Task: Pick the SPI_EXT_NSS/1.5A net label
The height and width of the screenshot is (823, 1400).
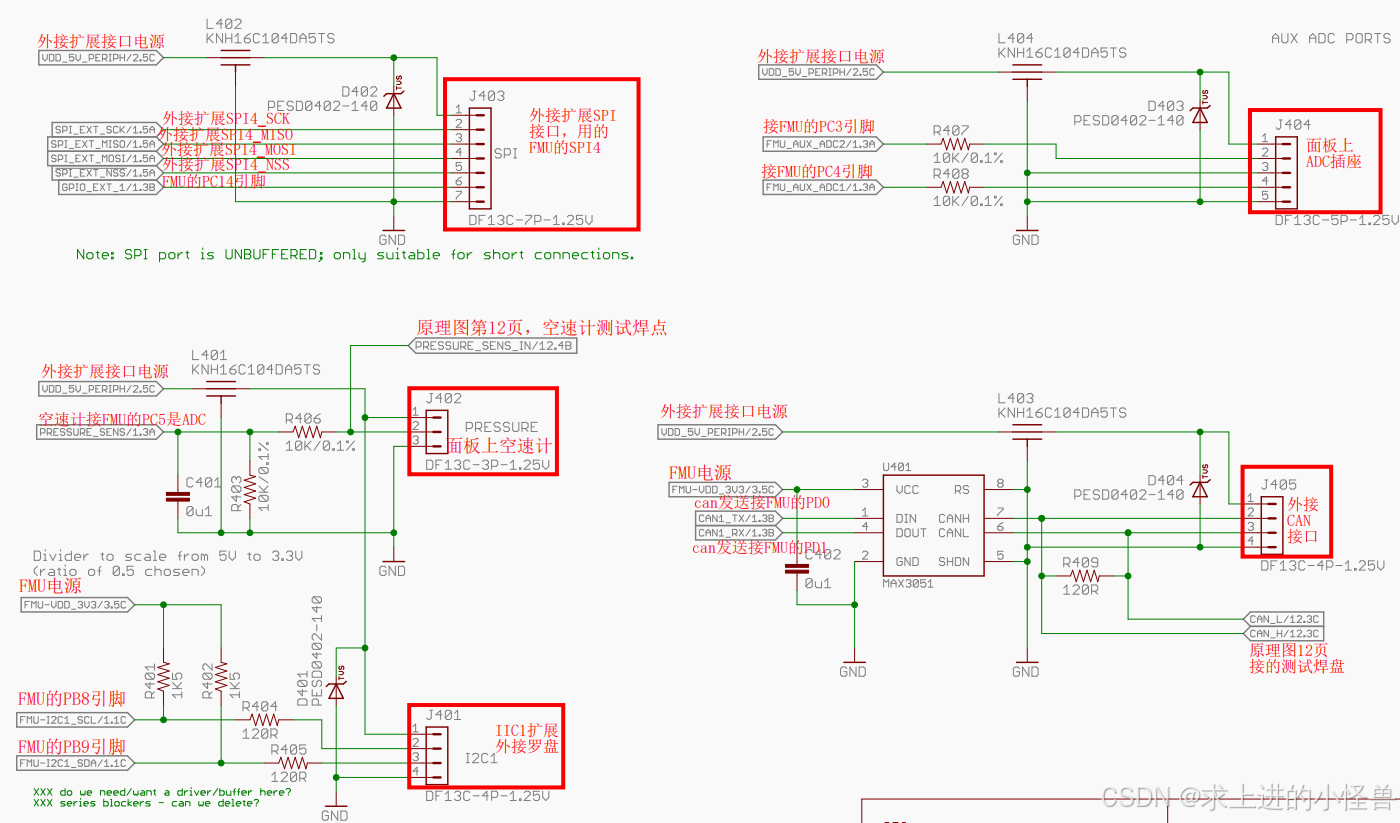Action: click(105, 173)
